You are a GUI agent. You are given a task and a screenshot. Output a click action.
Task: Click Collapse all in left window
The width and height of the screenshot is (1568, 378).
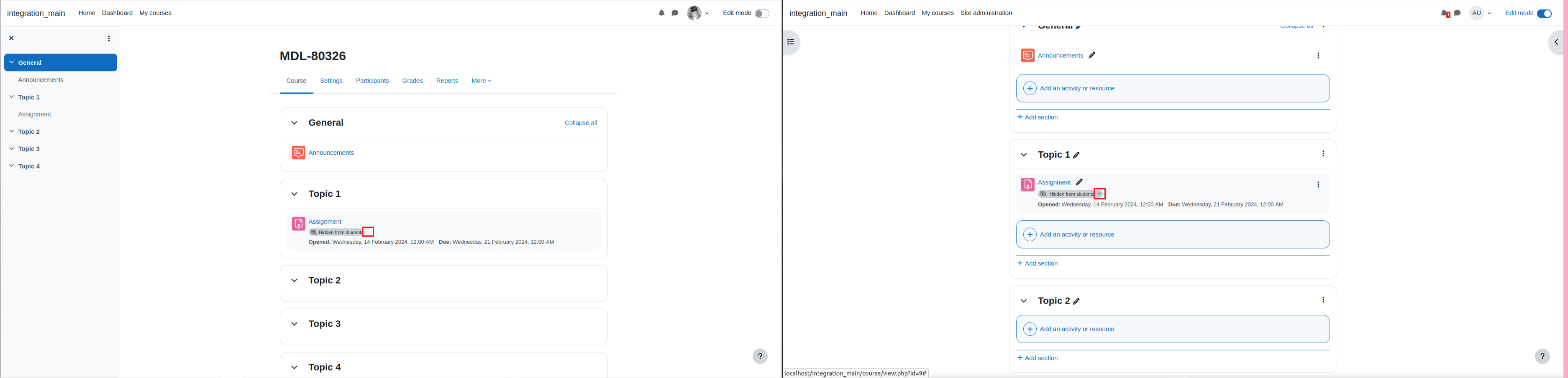point(581,123)
